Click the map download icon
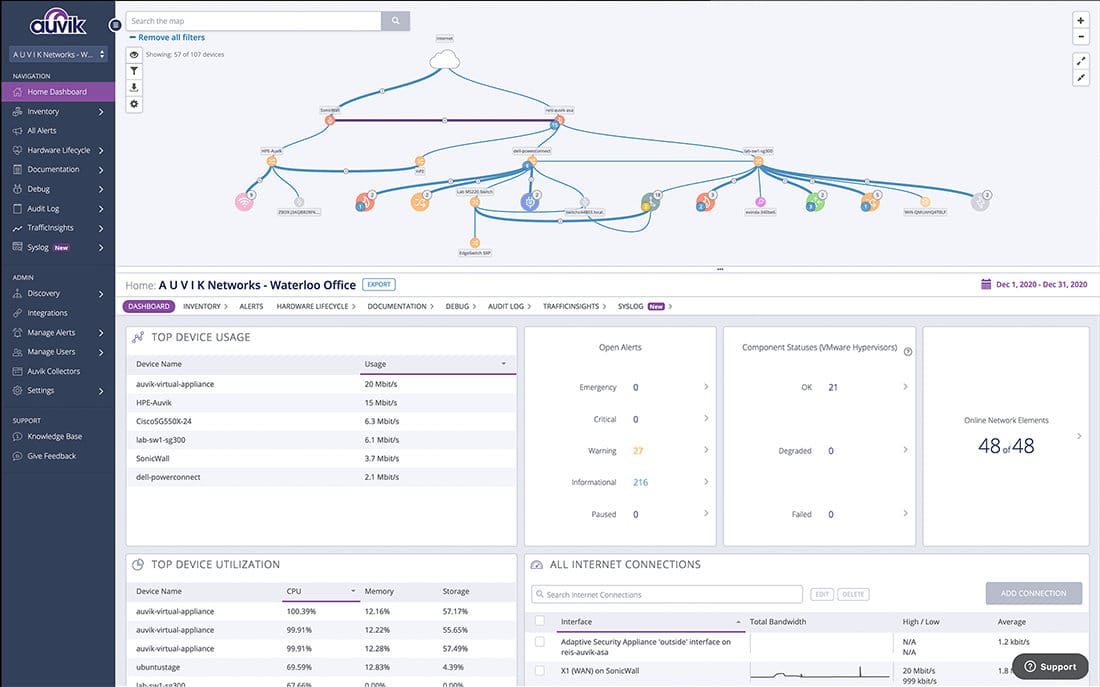Viewport: 1100px width, 687px height. click(134, 88)
